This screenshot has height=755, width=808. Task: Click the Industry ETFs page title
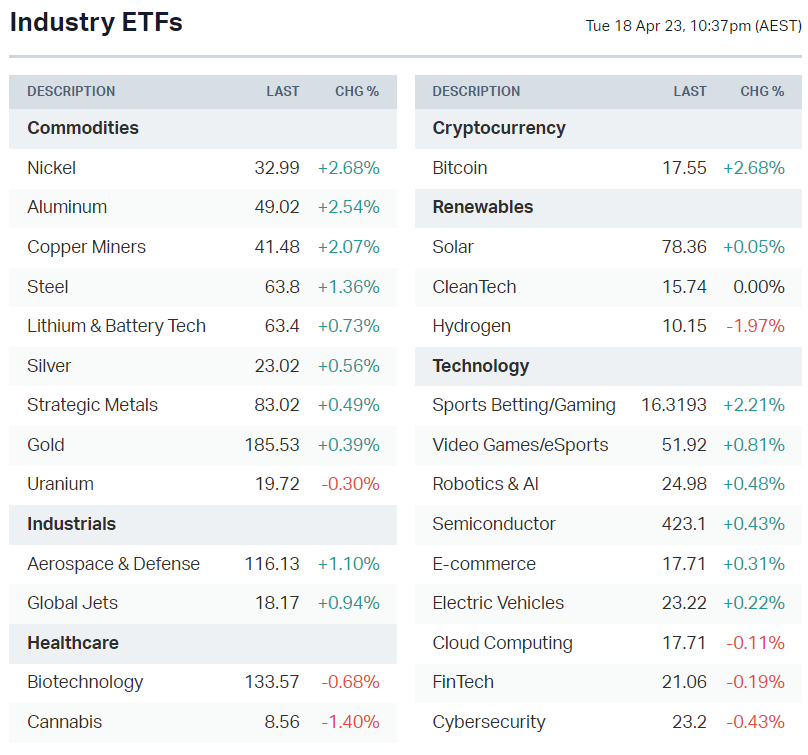click(x=96, y=22)
